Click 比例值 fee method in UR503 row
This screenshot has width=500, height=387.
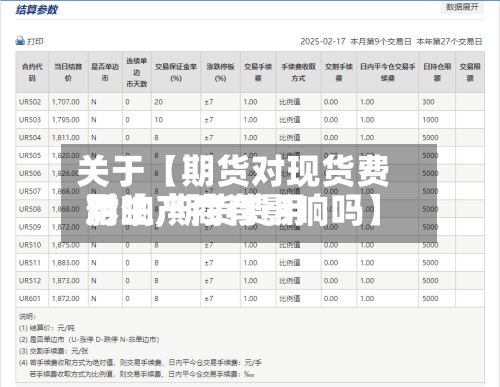pos(290,120)
